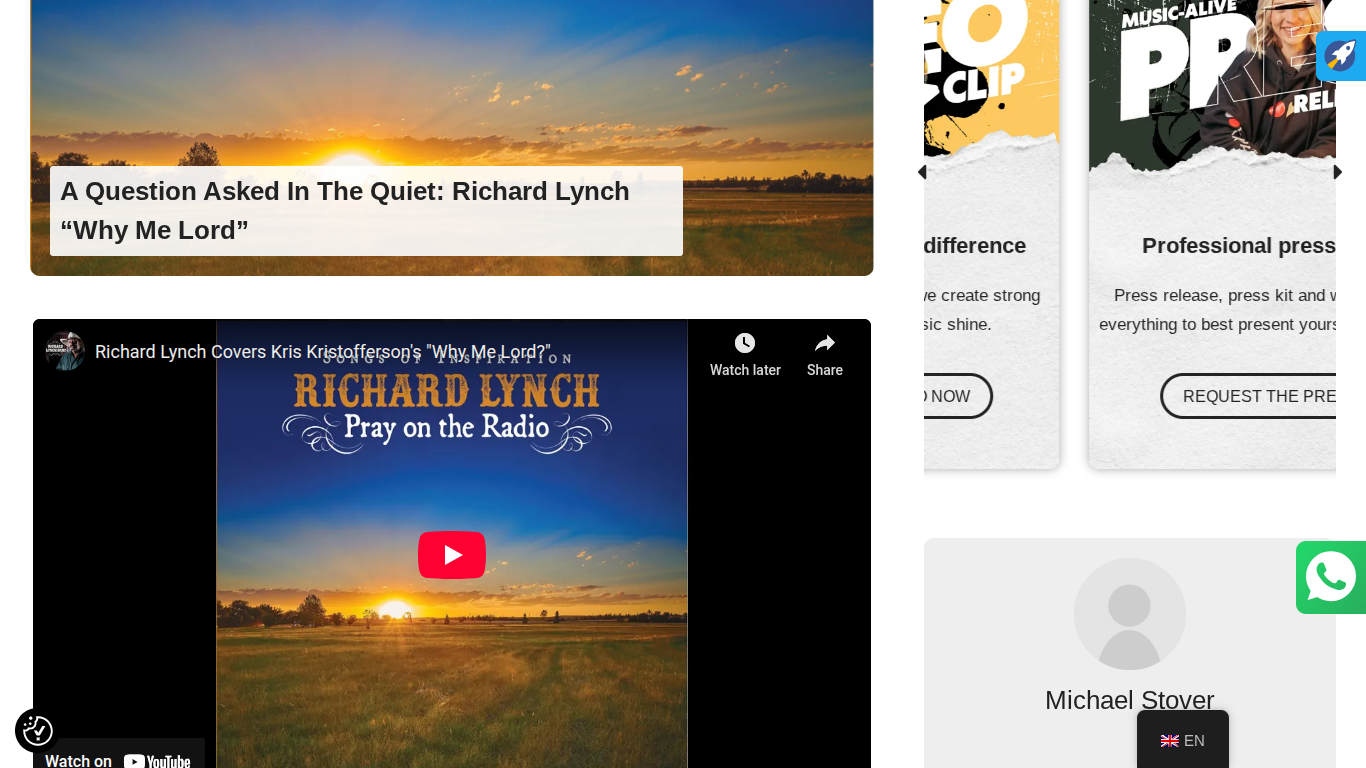Play the Richard Lynch YouTube video
The width and height of the screenshot is (1366, 768).
tap(452, 555)
